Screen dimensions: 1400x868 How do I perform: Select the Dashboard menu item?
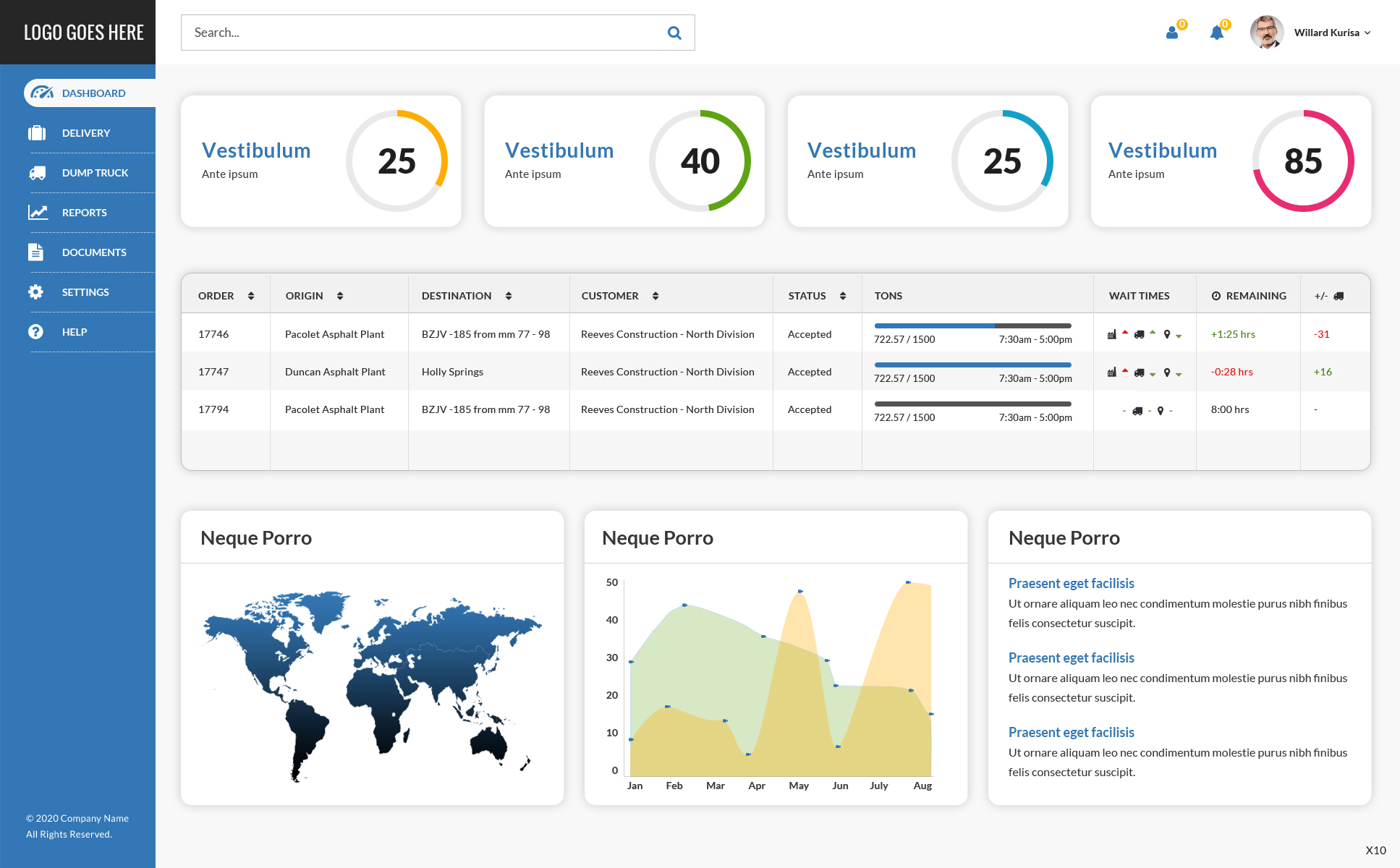point(93,93)
